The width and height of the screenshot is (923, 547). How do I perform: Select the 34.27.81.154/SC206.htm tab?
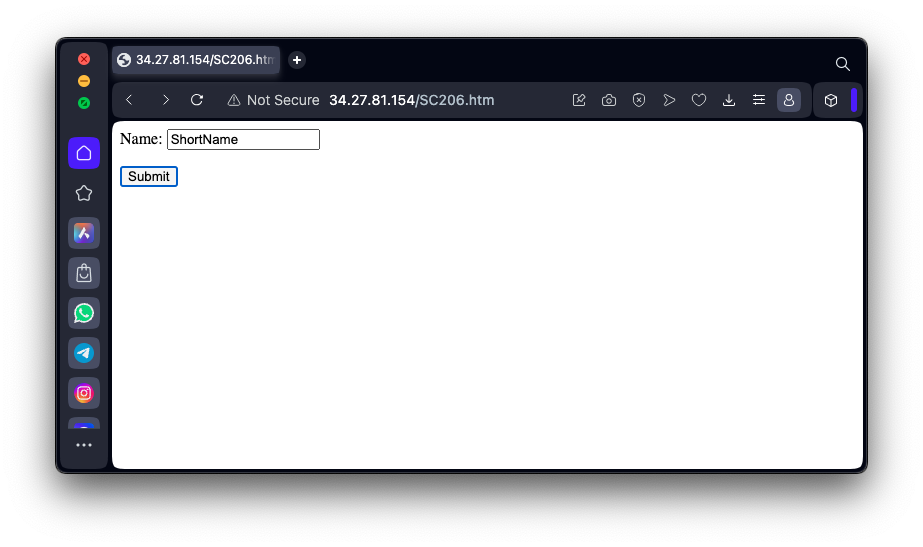(x=196, y=60)
